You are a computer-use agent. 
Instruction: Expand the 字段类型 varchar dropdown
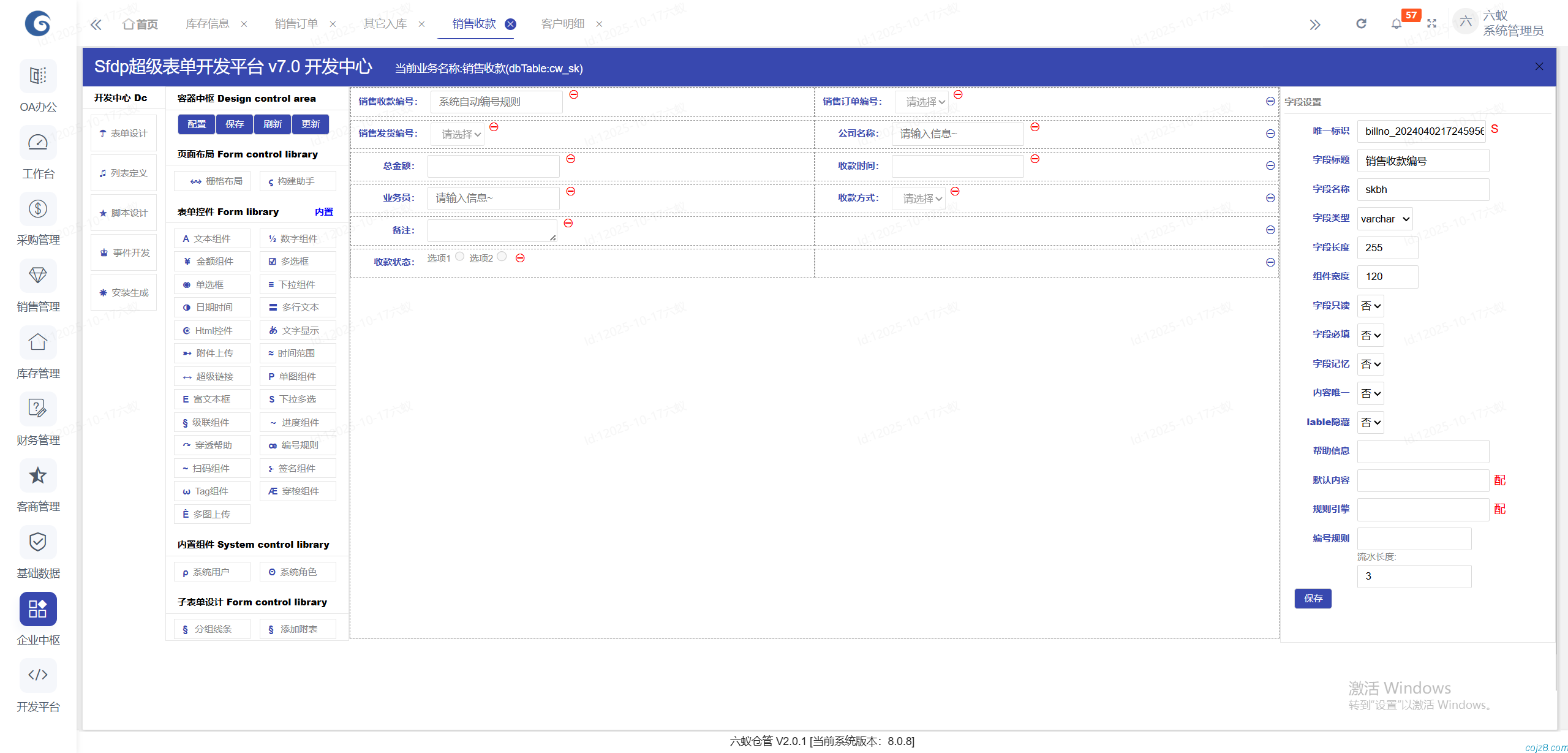pos(1384,219)
